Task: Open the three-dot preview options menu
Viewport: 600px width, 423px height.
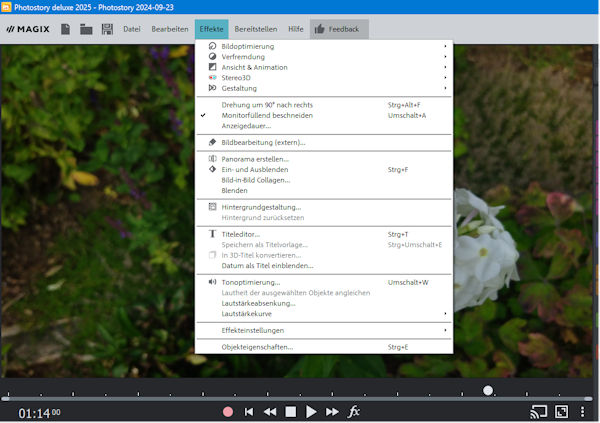Action: (582, 412)
